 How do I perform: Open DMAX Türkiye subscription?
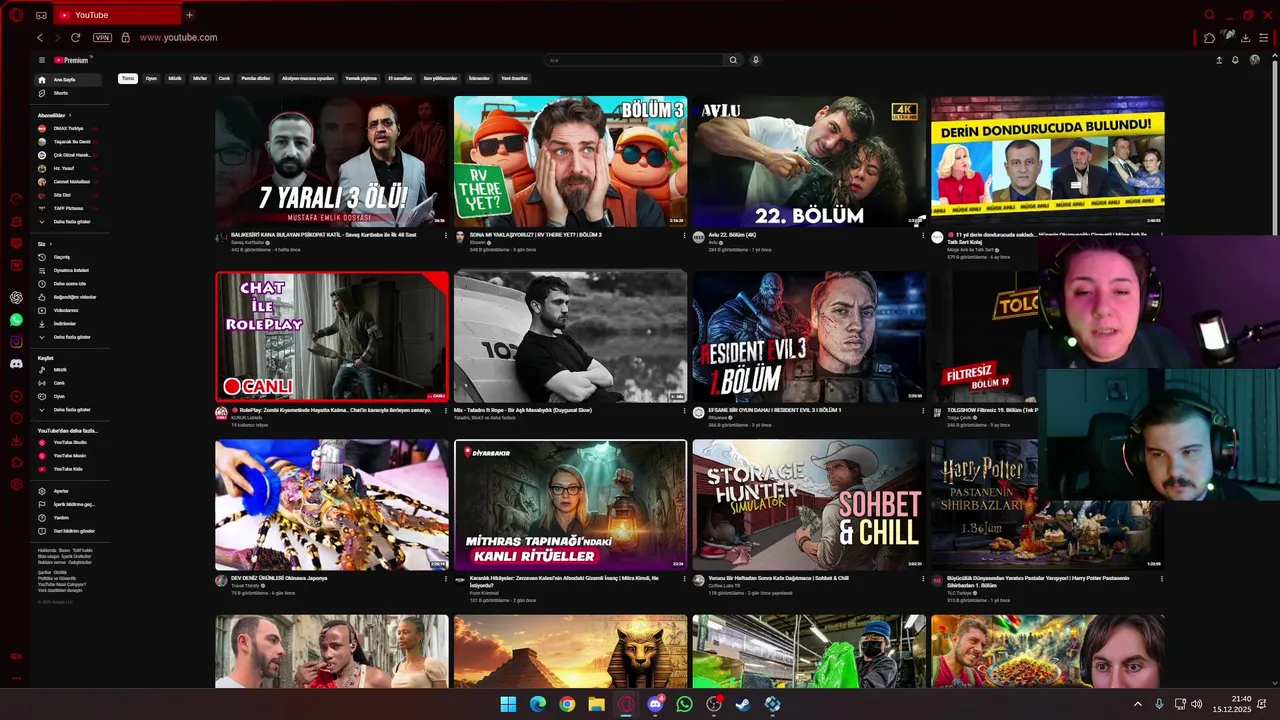tap(68, 128)
